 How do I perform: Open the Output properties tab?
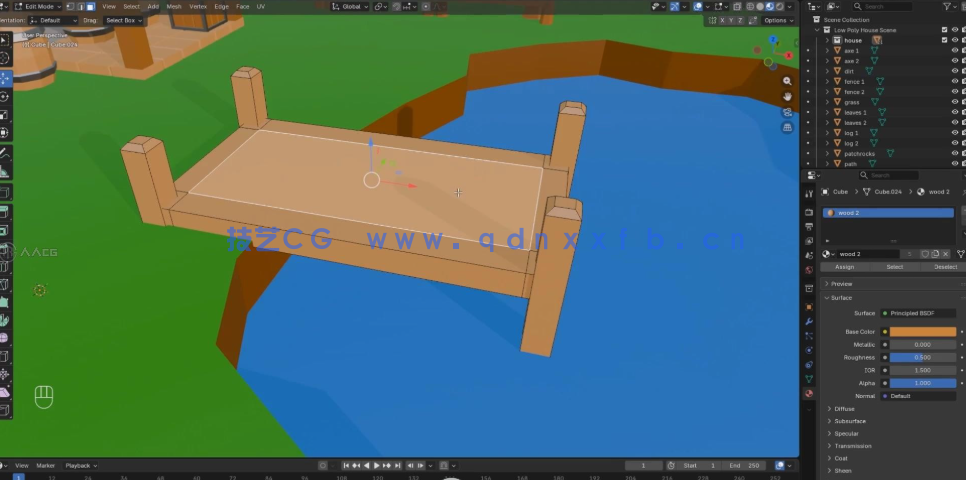point(809,226)
